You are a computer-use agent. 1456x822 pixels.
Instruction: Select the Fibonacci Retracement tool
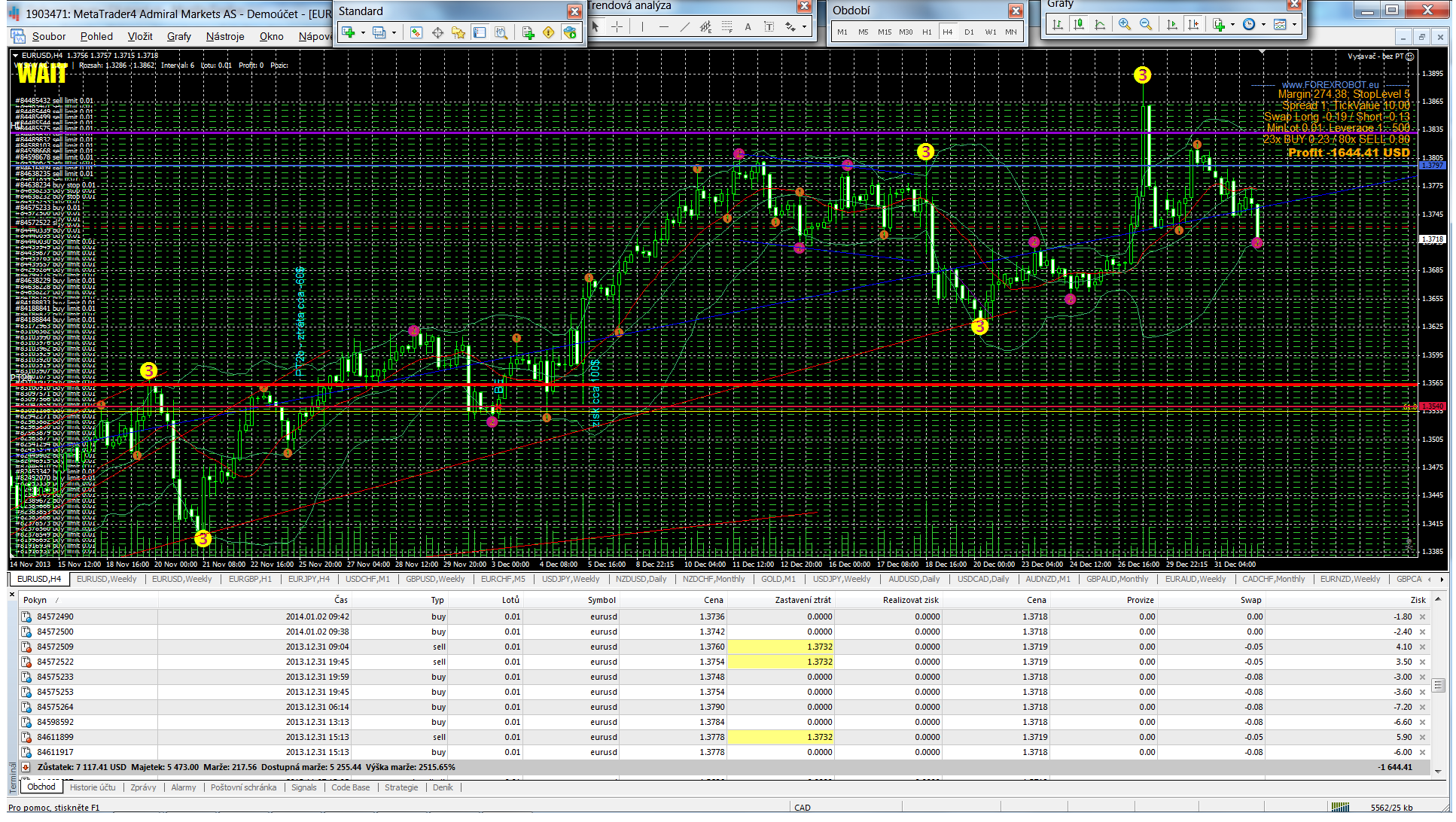tap(726, 26)
